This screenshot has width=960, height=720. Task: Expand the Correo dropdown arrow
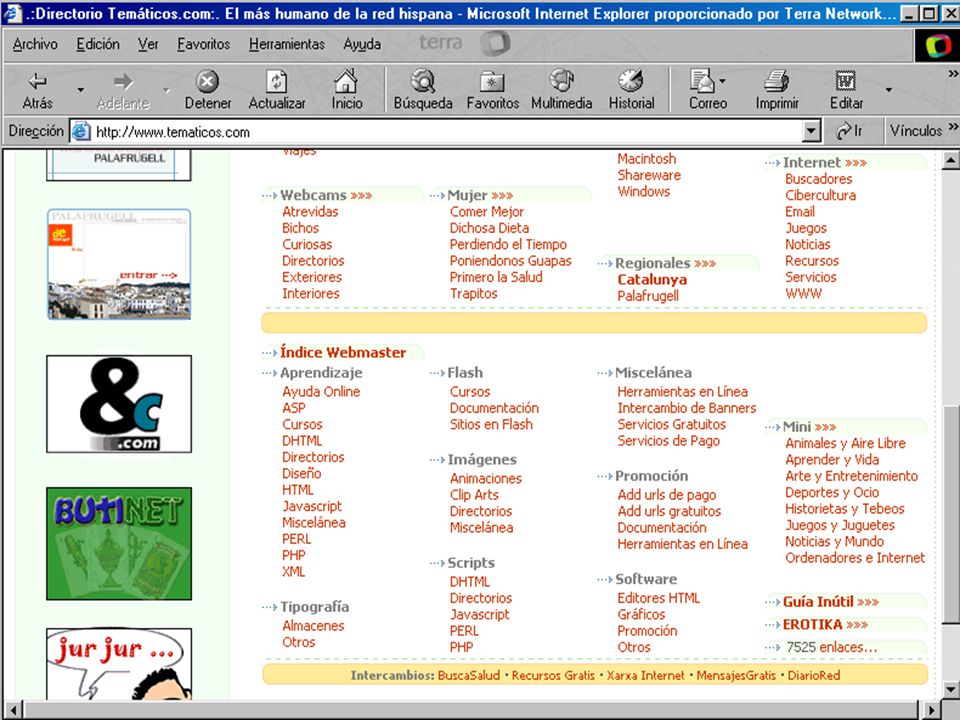(722, 81)
